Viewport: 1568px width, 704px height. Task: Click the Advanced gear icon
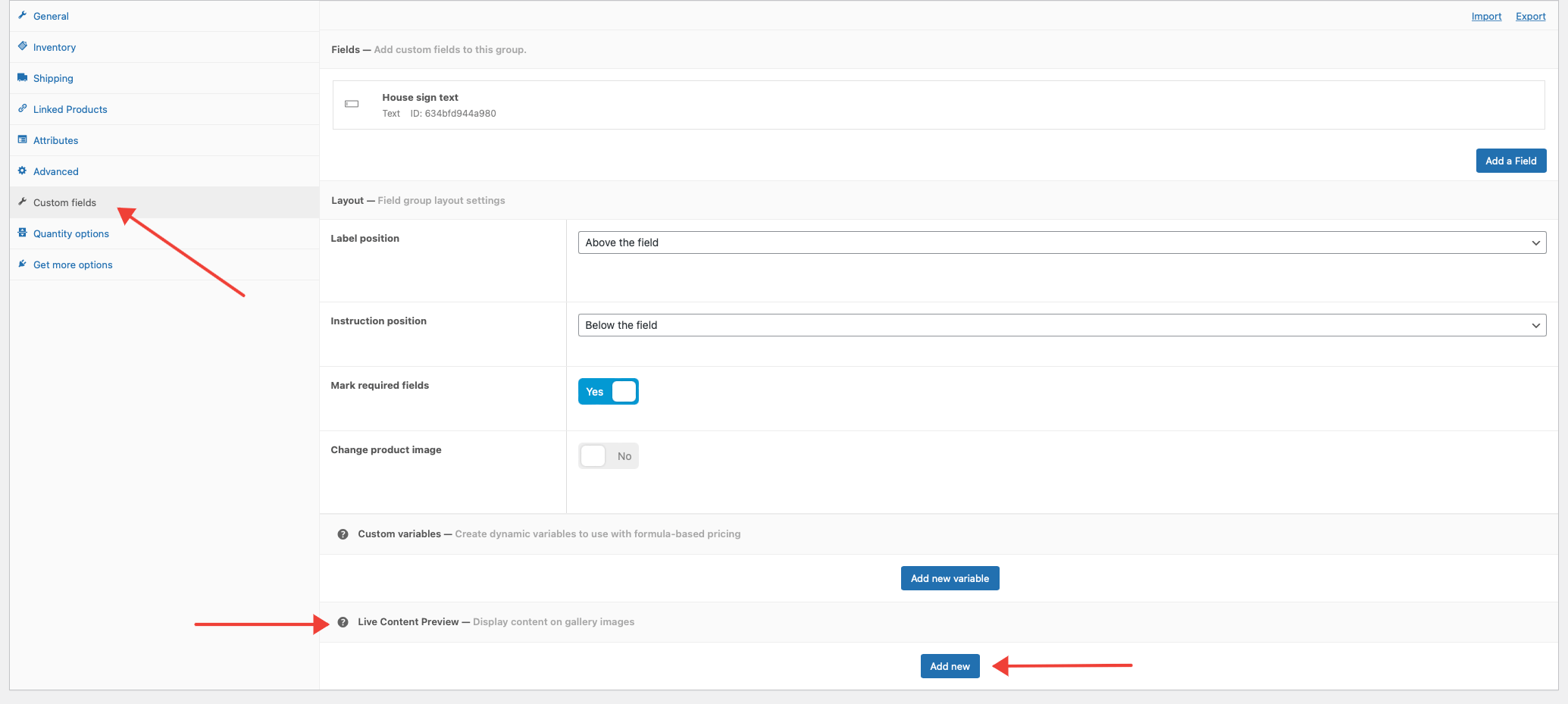coord(23,171)
